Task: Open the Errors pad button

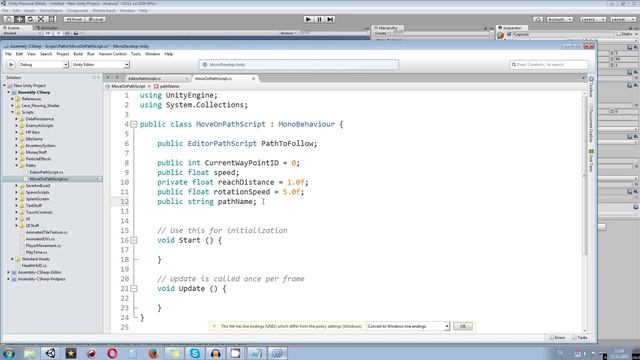Action: (558, 338)
